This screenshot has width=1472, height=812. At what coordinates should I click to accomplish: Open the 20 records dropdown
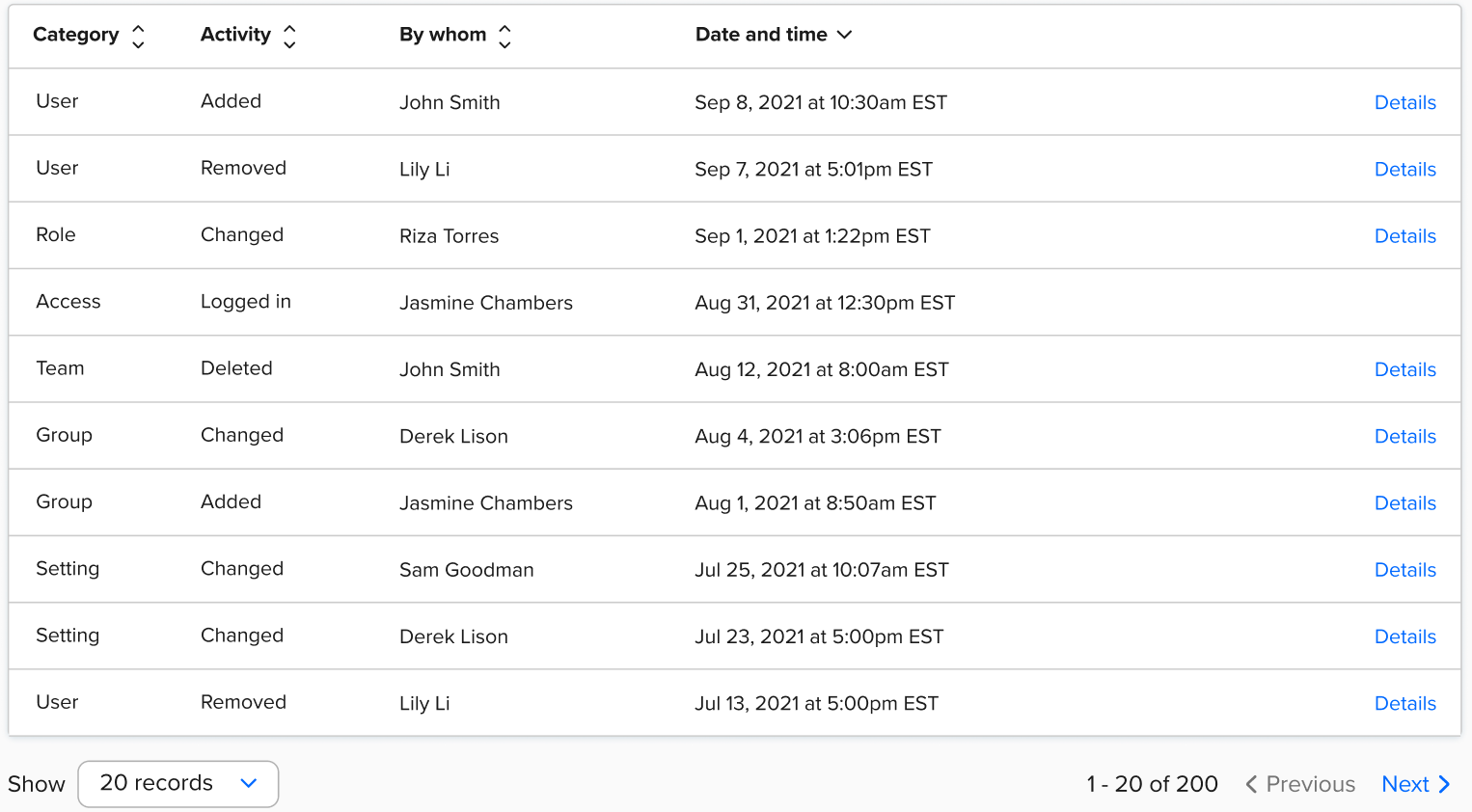click(x=178, y=784)
